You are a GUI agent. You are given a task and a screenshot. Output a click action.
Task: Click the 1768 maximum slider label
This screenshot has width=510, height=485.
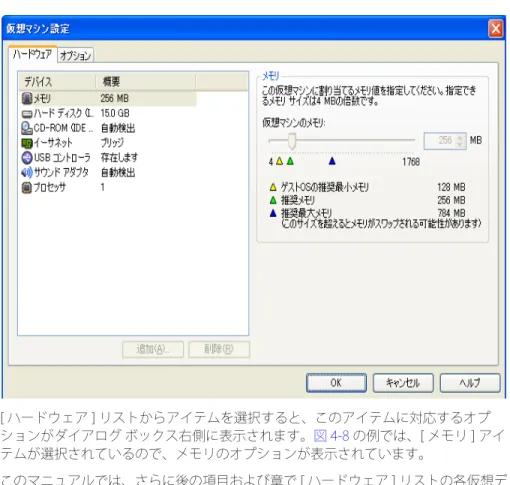coord(411,162)
